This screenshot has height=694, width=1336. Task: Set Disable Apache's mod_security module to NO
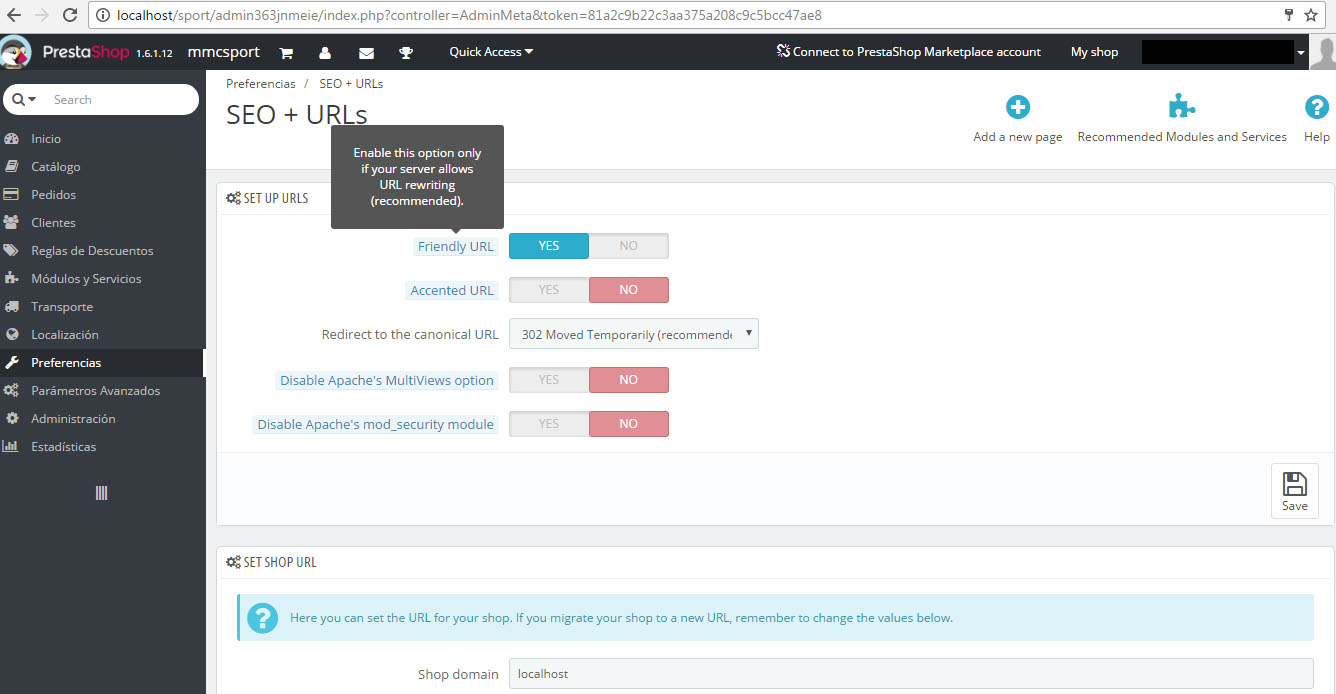[628, 424]
